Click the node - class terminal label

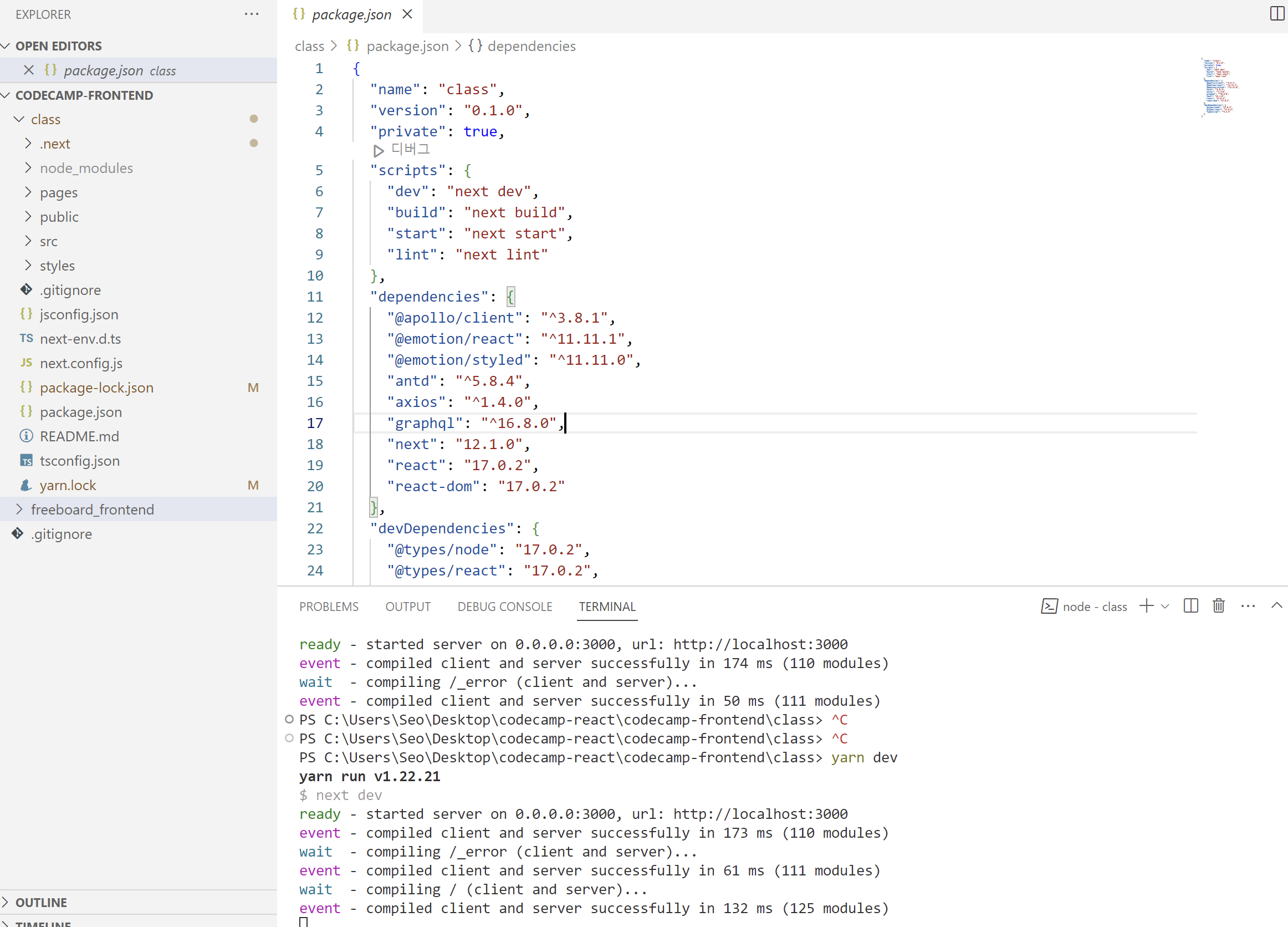[1095, 607]
